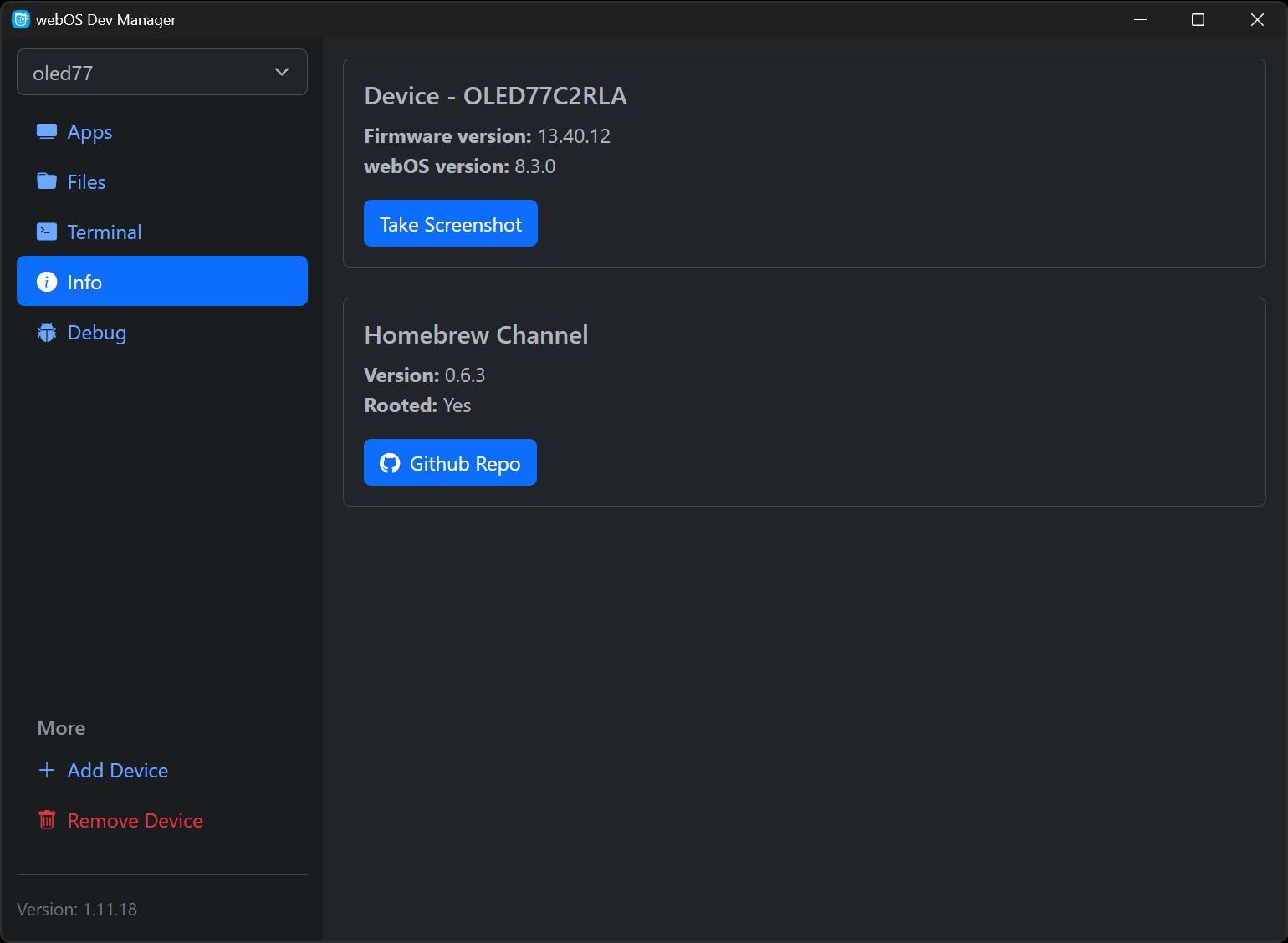
Task: Click the plus icon beside Add Device
Action: 47,771
